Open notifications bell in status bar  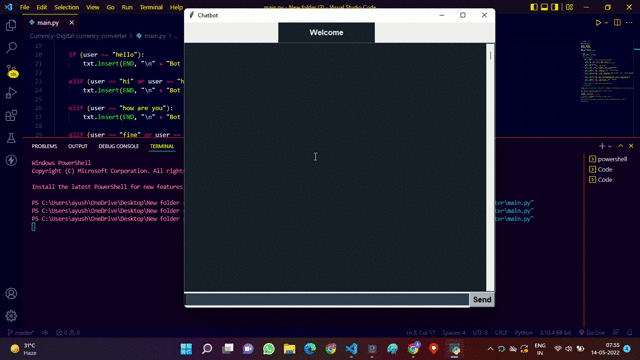point(630,333)
